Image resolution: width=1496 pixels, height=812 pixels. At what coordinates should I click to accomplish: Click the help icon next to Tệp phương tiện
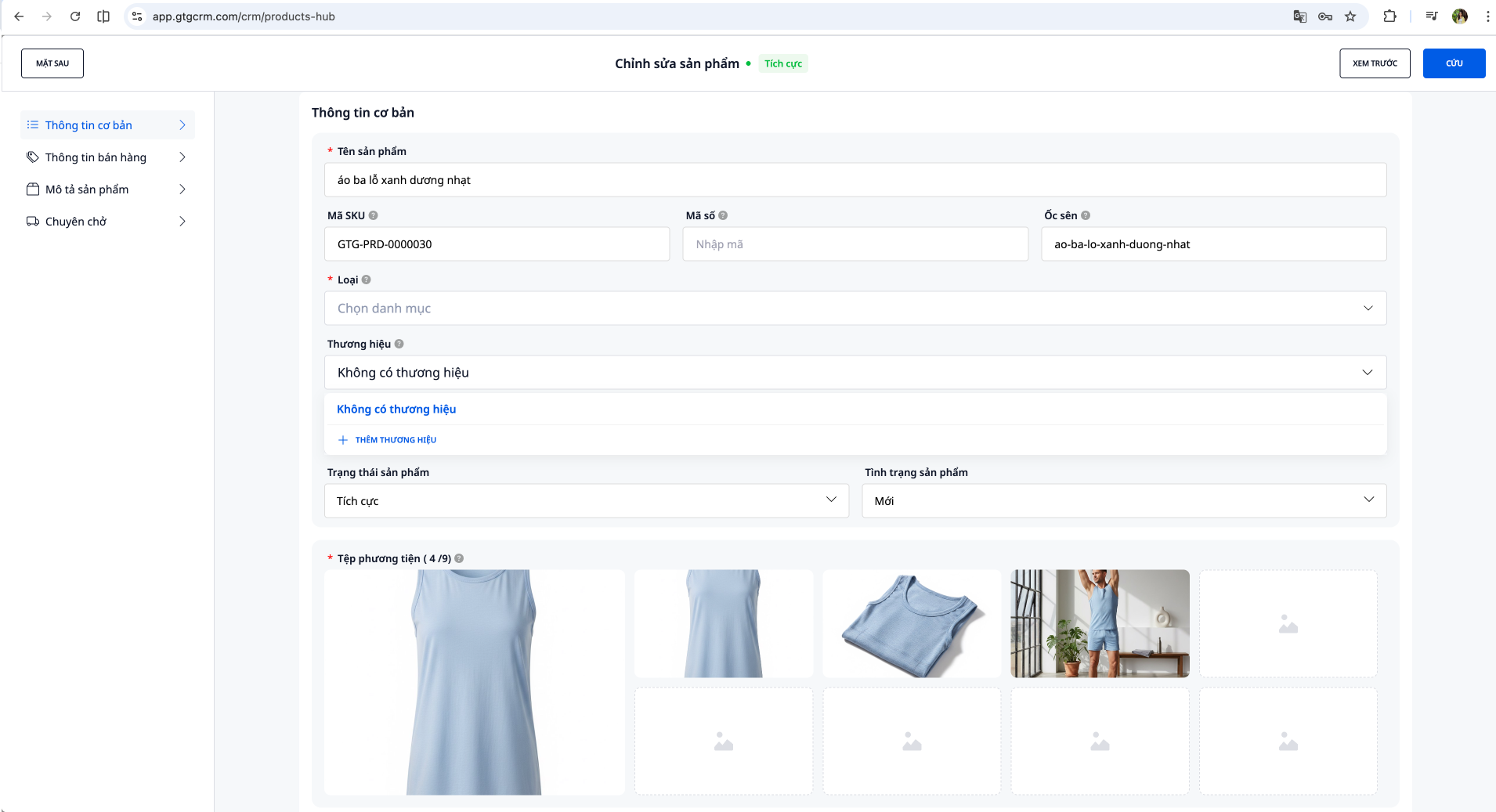pos(459,558)
